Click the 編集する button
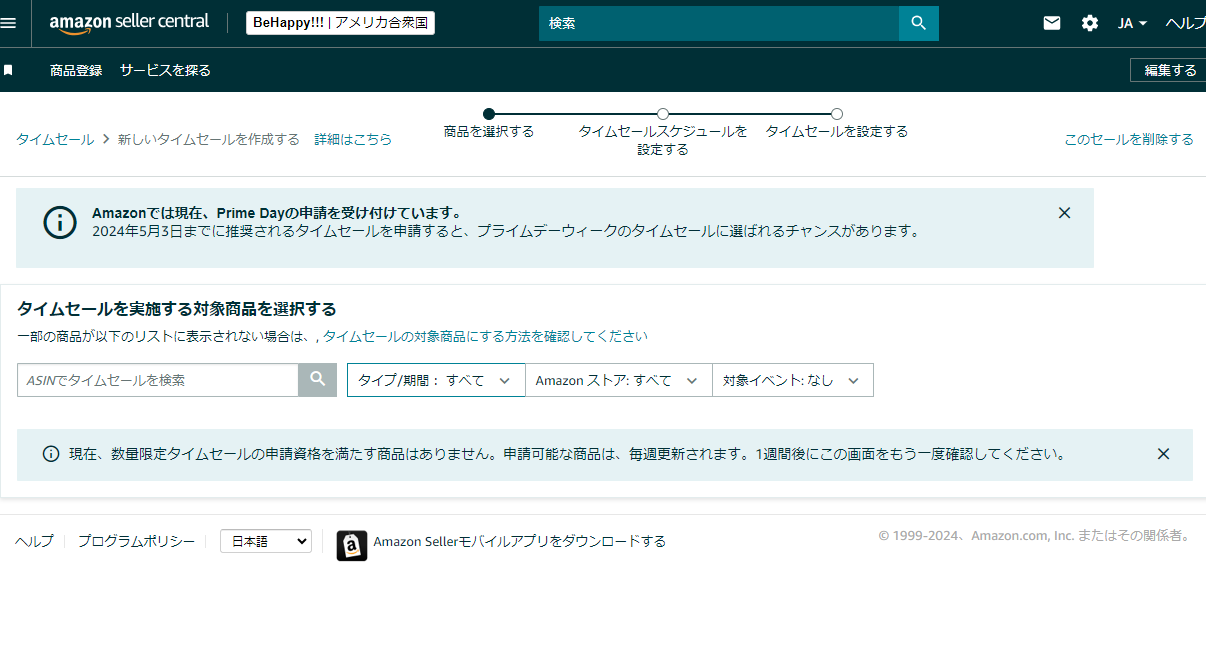The image size is (1206, 658). pyautogui.click(x=1168, y=70)
